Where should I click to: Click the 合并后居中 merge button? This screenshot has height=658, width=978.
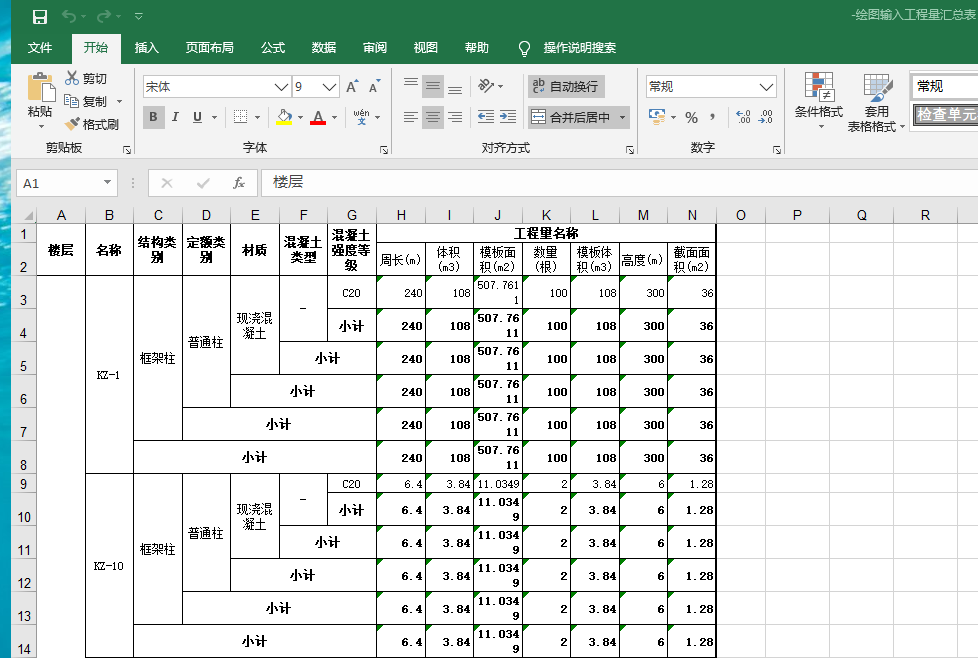[571, 117]
